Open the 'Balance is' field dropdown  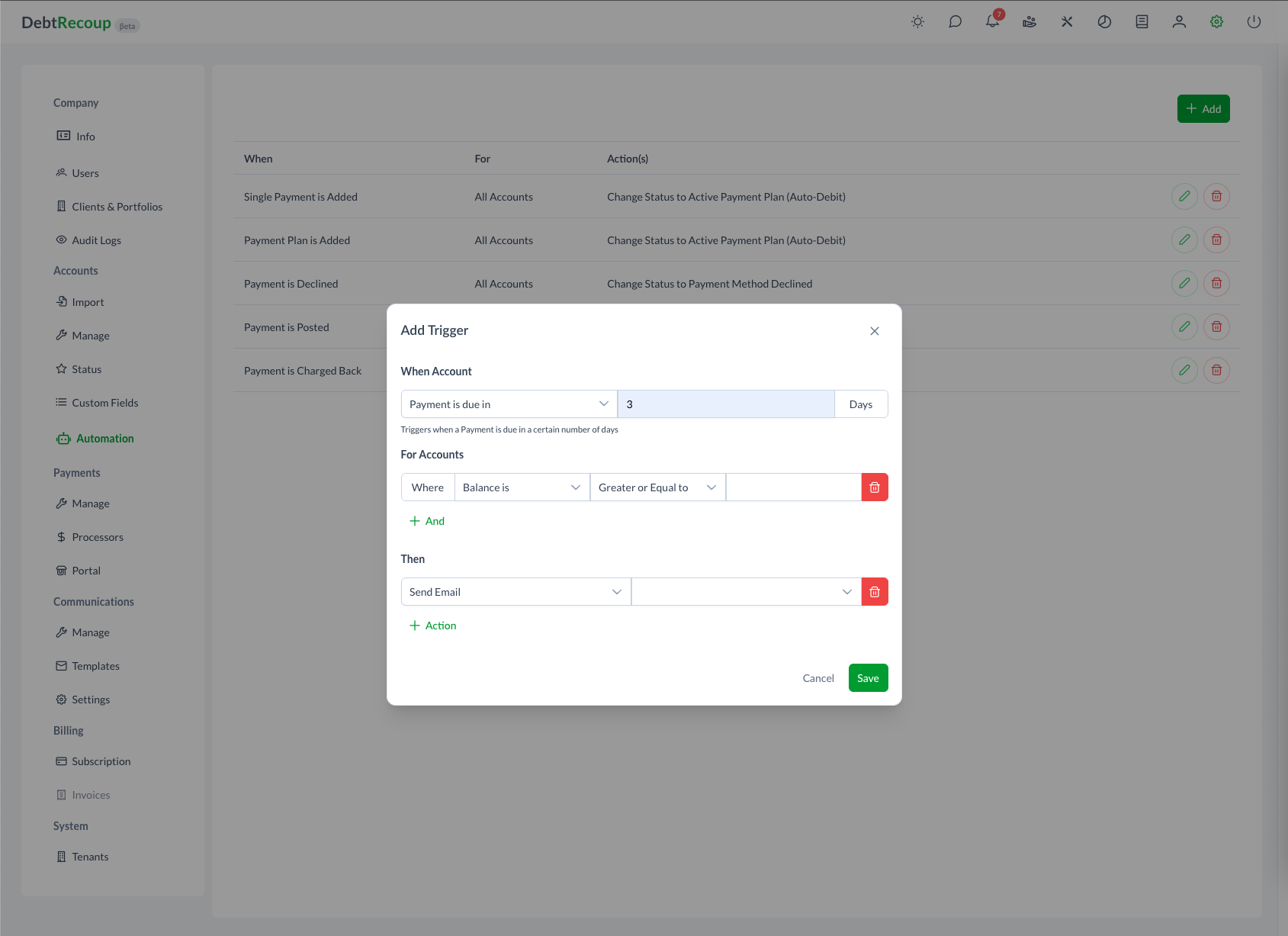pyautogui.click(x=522, y=487)
